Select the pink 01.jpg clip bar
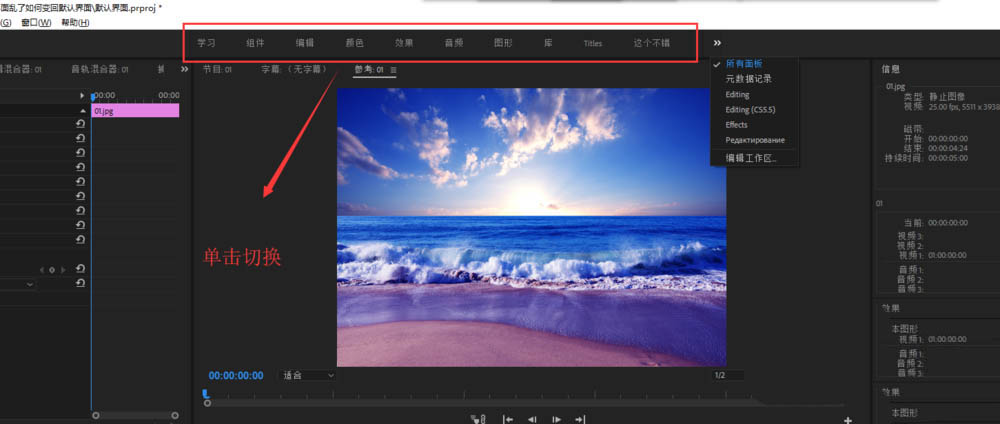 coord(135,111)
